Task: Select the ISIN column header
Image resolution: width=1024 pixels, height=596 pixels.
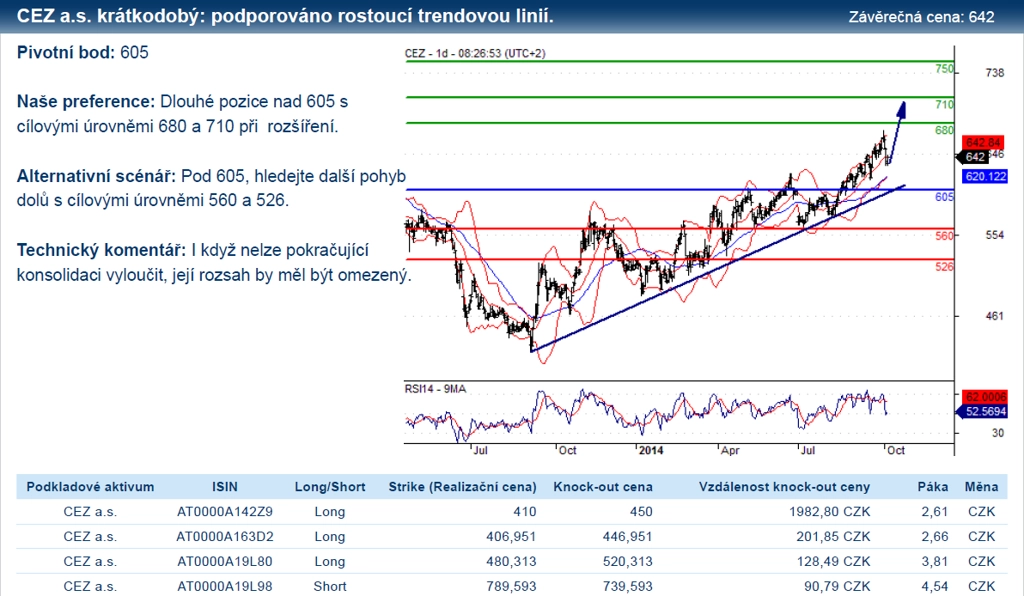Action: (x=225, y=487)
